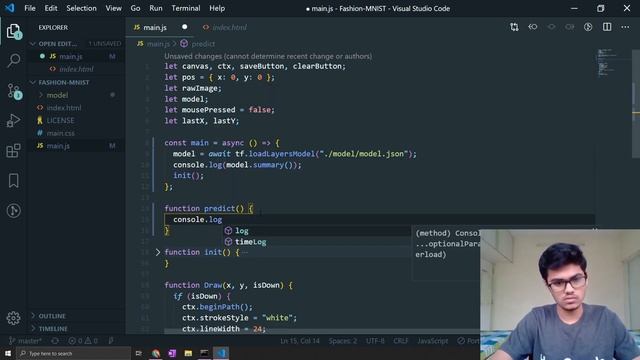
Task: Open the LICENSE file
Action: pyautogui.click(x=60, y=120)
